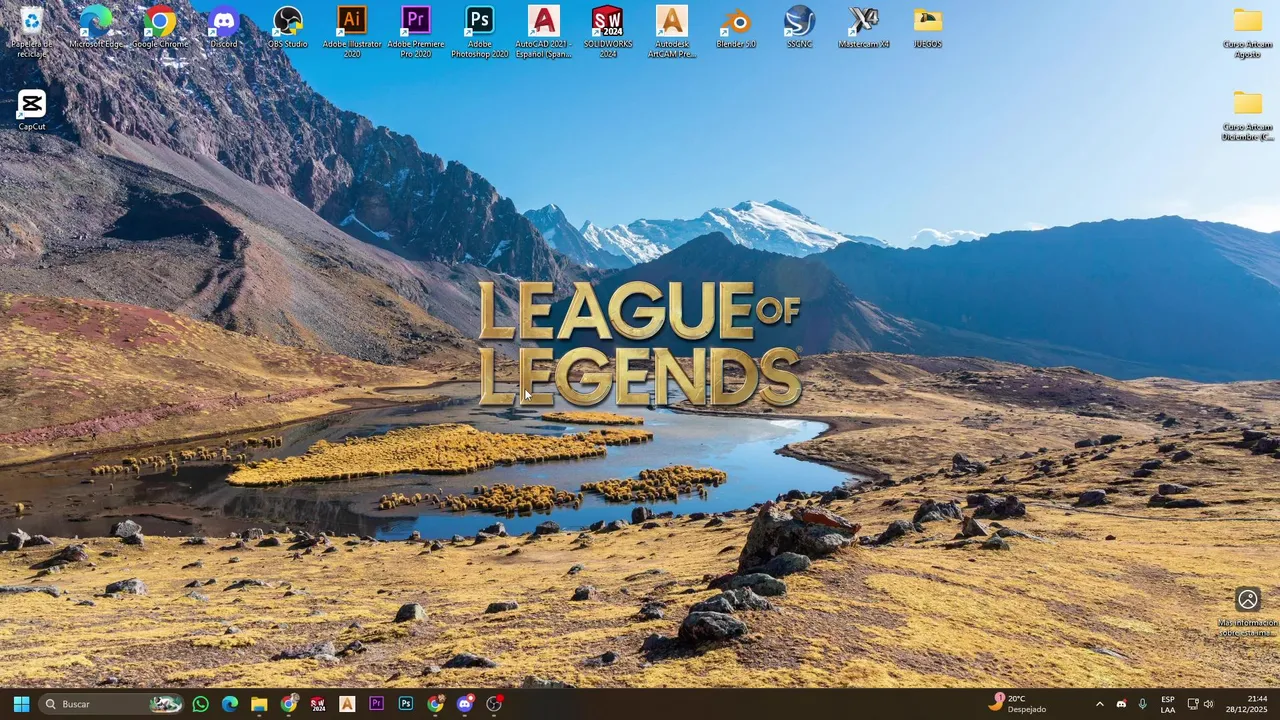Open Premiere Pro from the taskbar
The width and height of the screenshot is (1280, 720).
(377, 704)
